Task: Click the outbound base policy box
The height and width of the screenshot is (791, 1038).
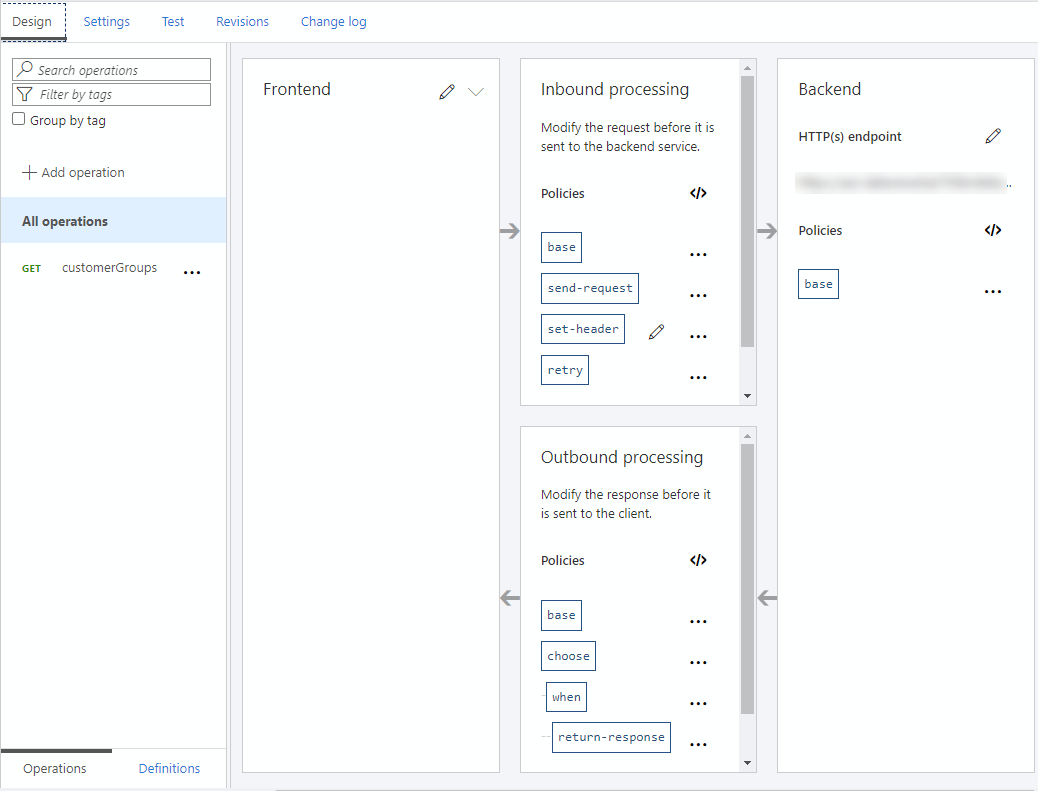Action: pos(561,615)
